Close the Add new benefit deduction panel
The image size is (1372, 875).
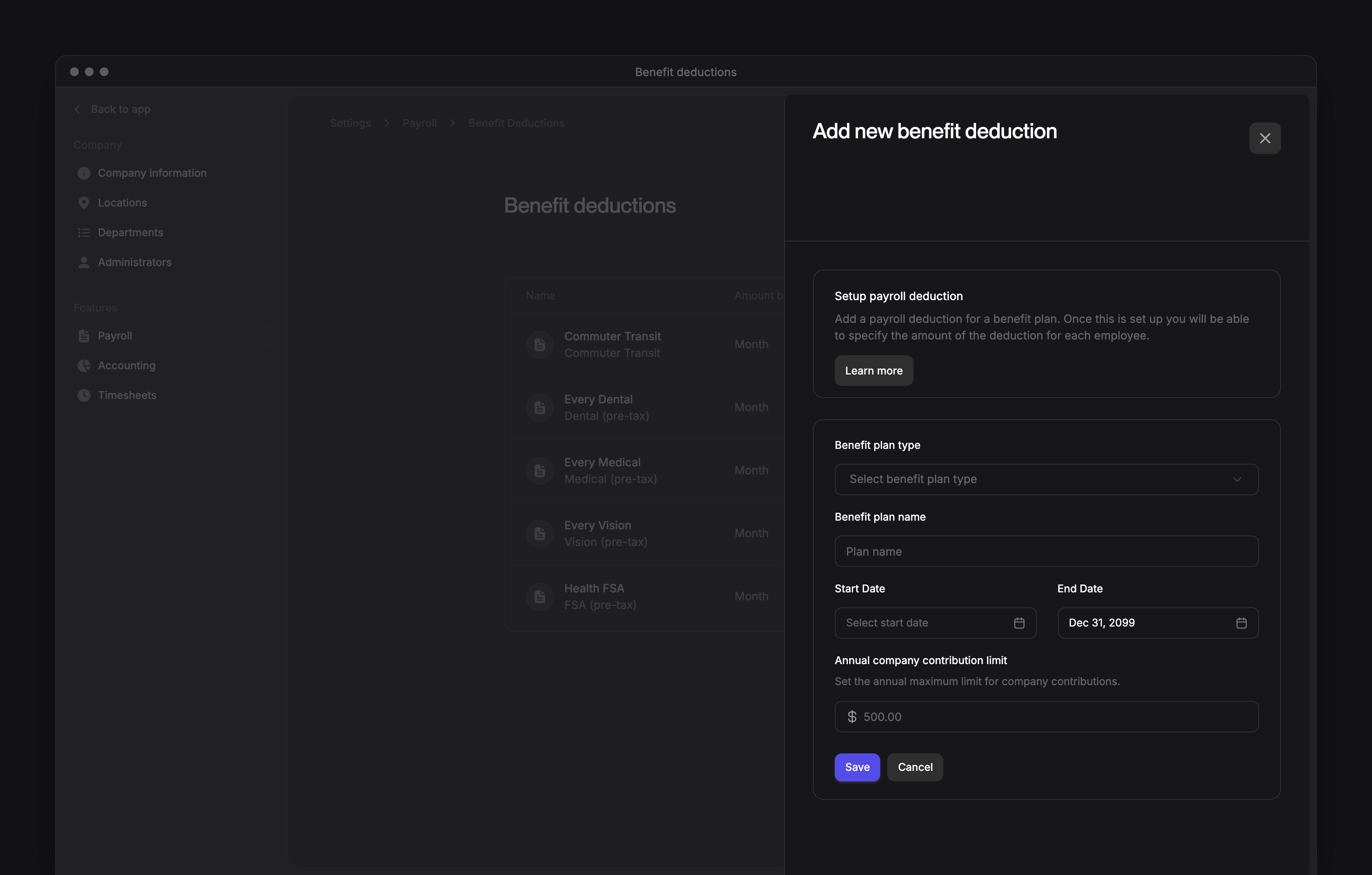1264,138
